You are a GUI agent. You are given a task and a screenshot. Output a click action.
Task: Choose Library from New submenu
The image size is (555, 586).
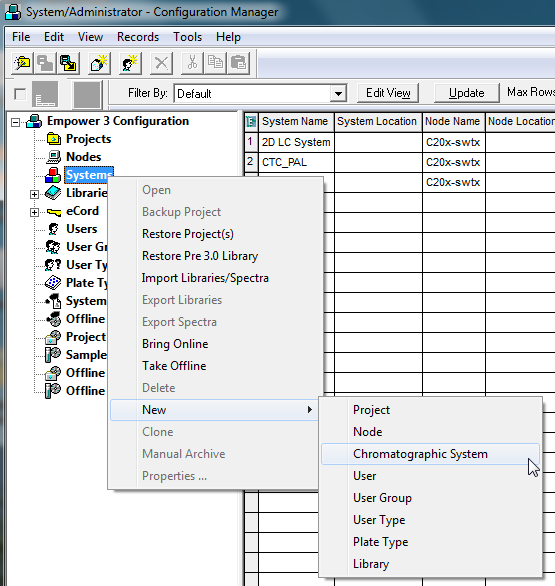point(430,564)
